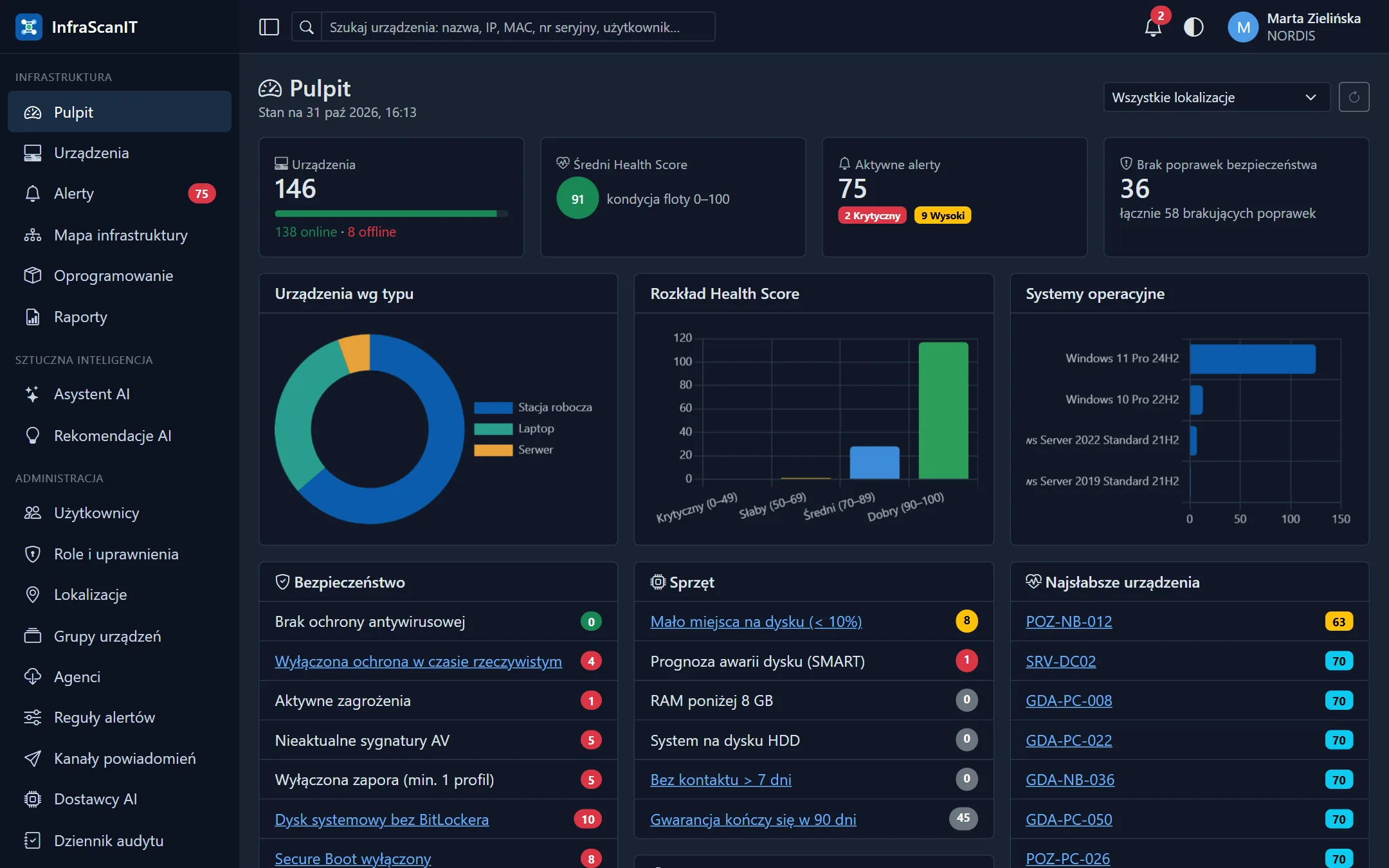Open the Wszystkie lokalizacje dropdown
Screen dimensions: 1389x868
pyautogui.click(x=1216, y=97)
